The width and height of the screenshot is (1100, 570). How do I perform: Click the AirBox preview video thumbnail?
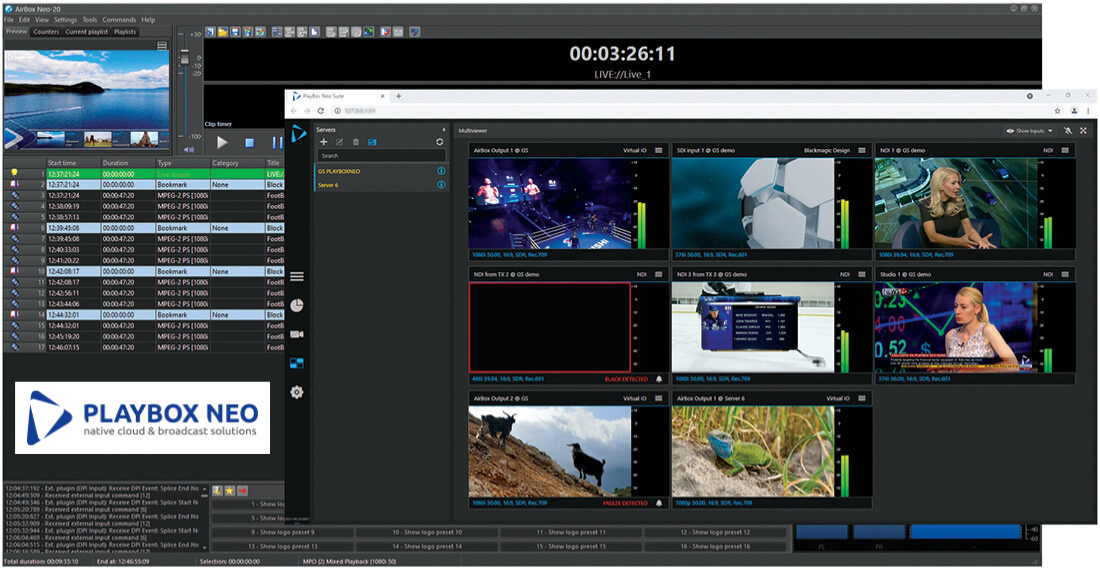pos(87,100)
